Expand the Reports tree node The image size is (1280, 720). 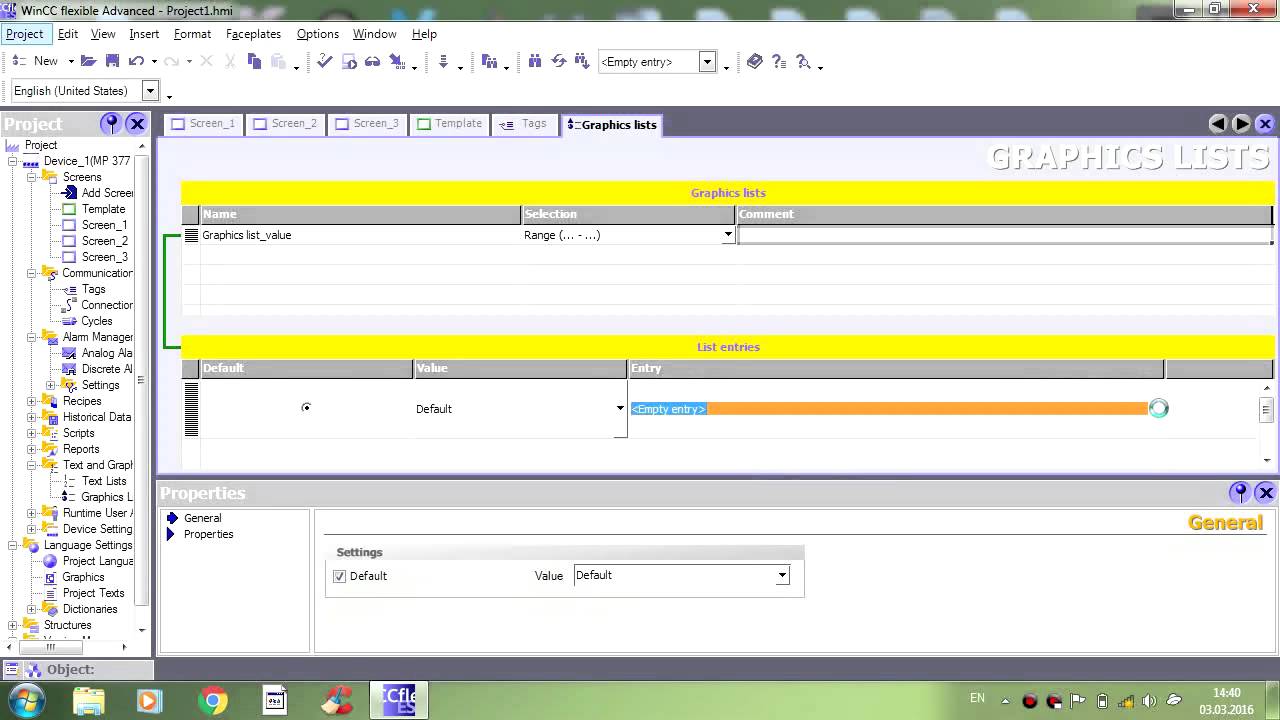click(32, 449)
